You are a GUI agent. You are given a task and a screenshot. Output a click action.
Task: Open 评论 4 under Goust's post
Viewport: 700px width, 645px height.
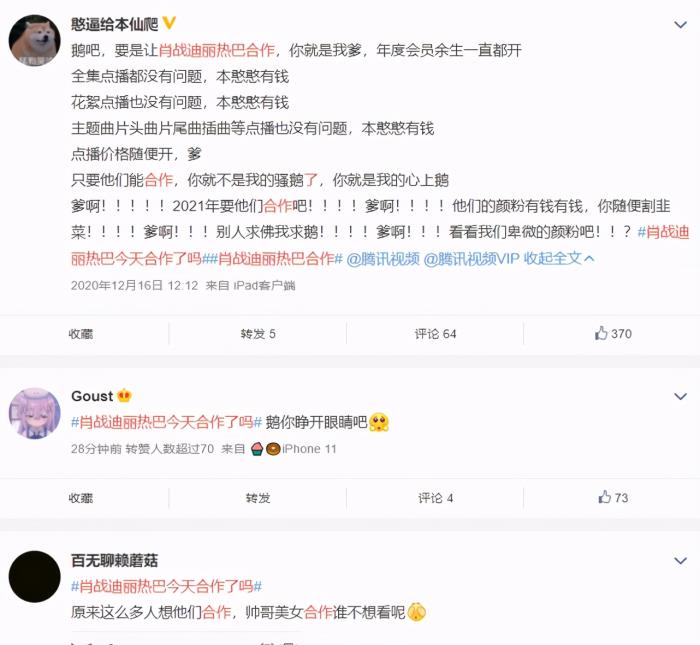[x=435, y=498]
